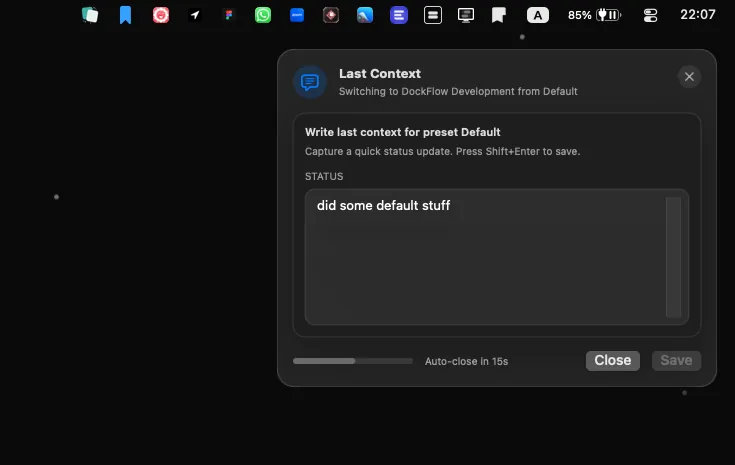Click the auto-close countdown progress bar
Screen dimensions: 735x465
[x=352, y=361]
